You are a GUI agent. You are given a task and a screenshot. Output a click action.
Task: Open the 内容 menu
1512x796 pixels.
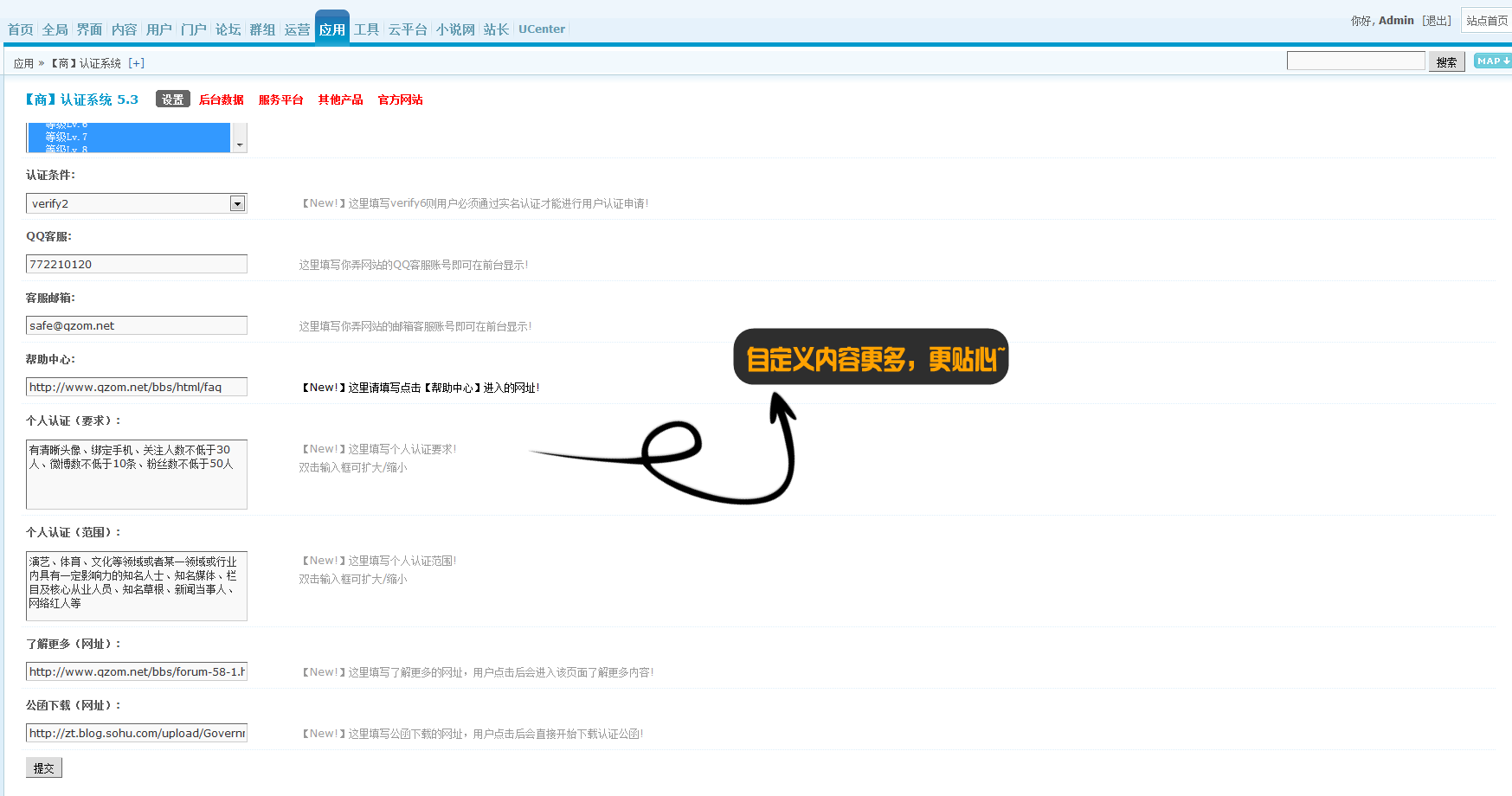(x=125, y=29)
